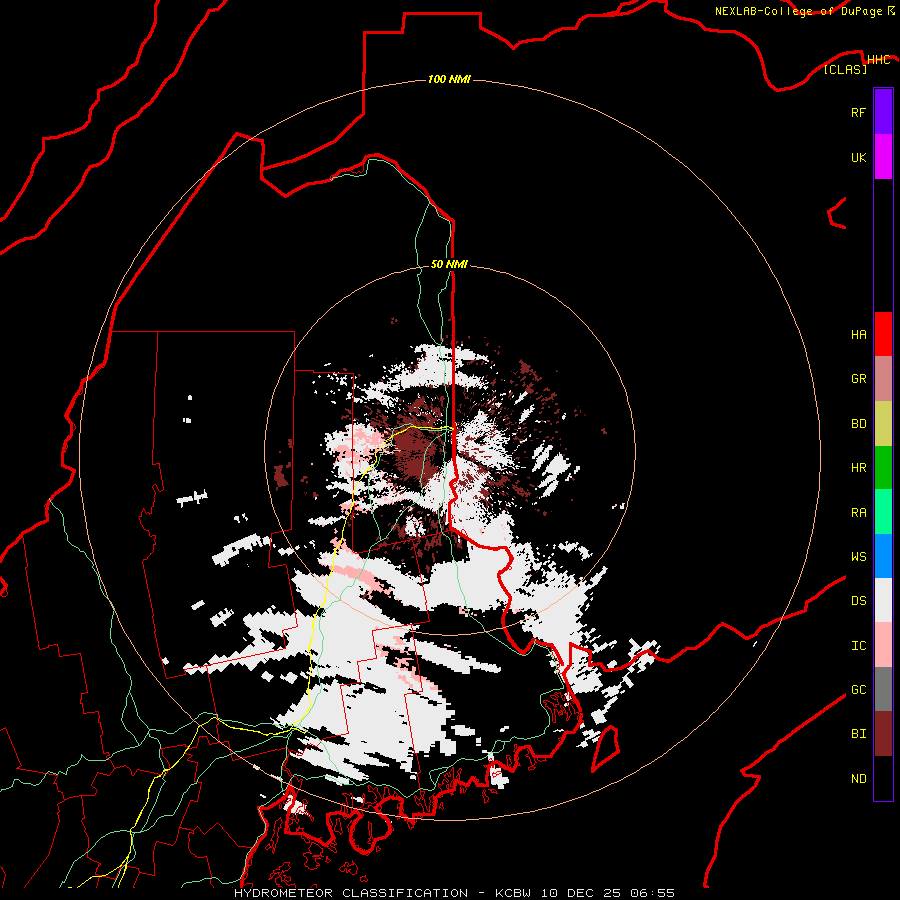Click the WS legend label

(x=858, y=556)
